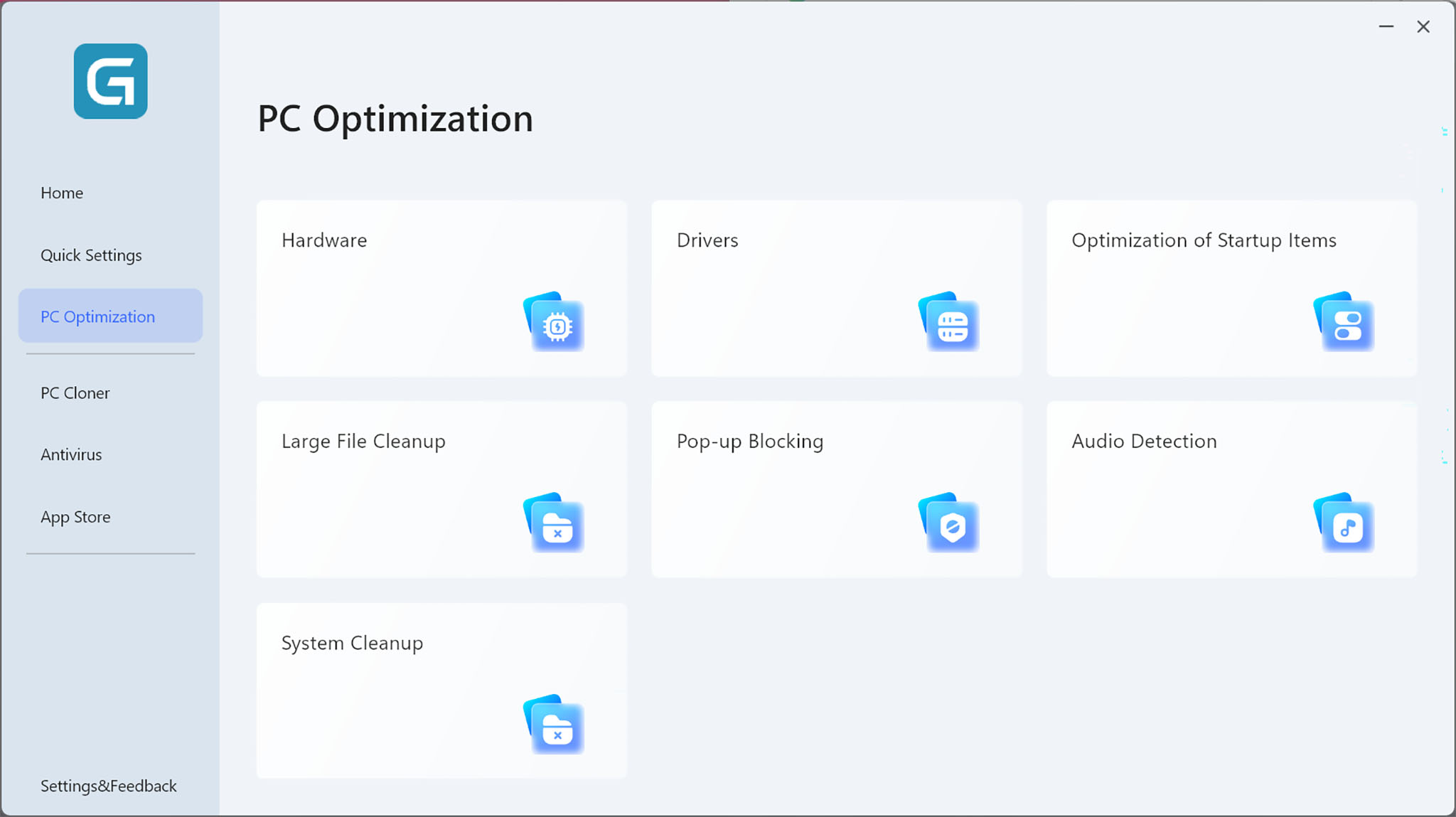Select the Optimization of Startup Items title
Screen dimensions: 1456x817
1204,240
